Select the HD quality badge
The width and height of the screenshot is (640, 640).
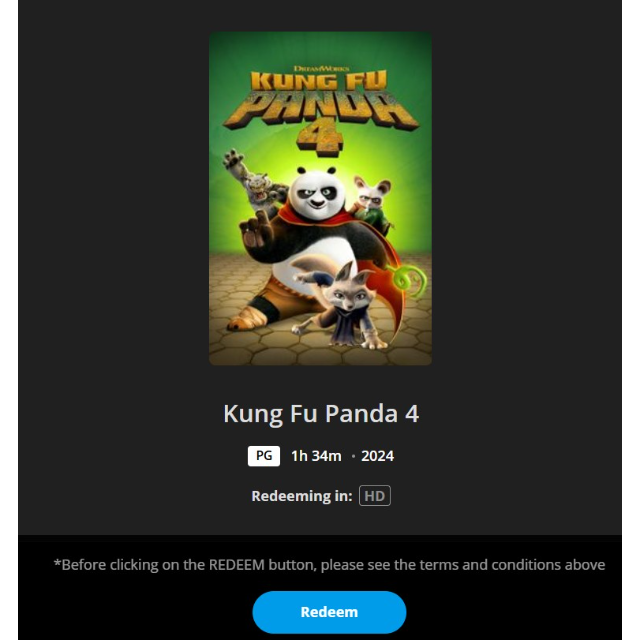pos(375,496)
